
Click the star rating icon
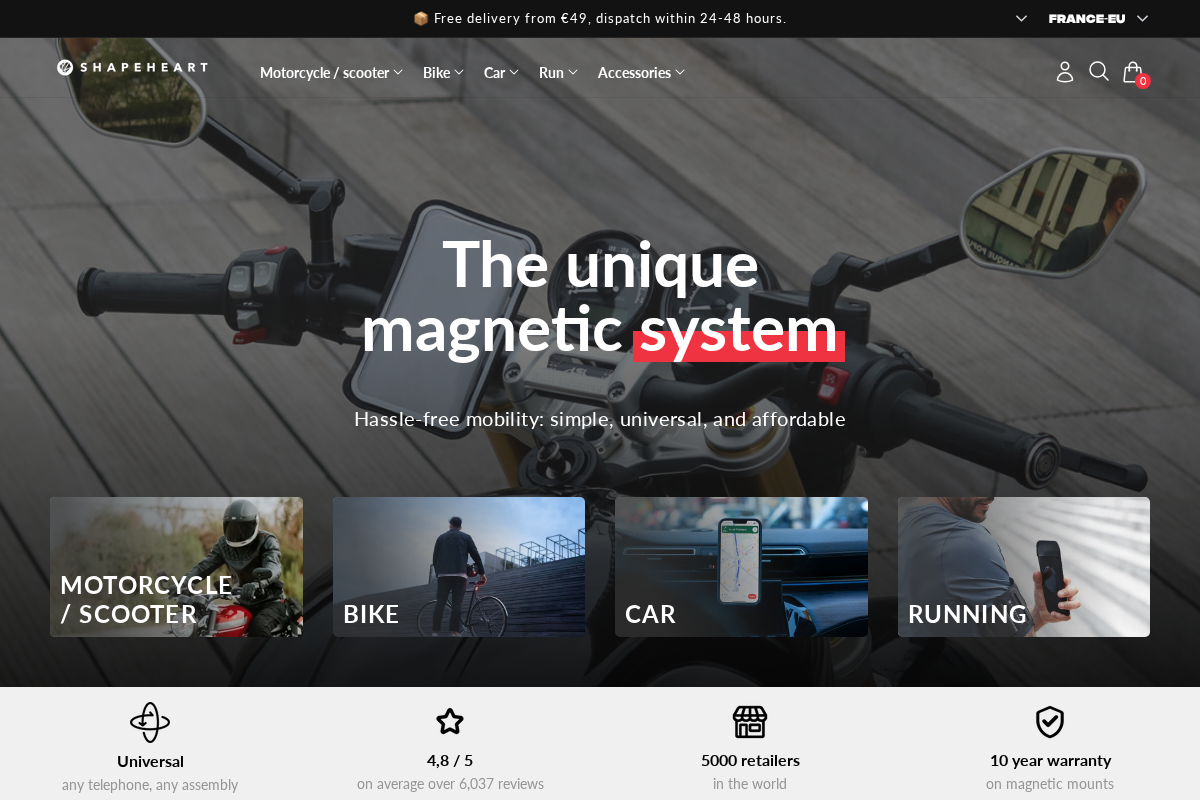pyautogui.click(x=450, y=720)
